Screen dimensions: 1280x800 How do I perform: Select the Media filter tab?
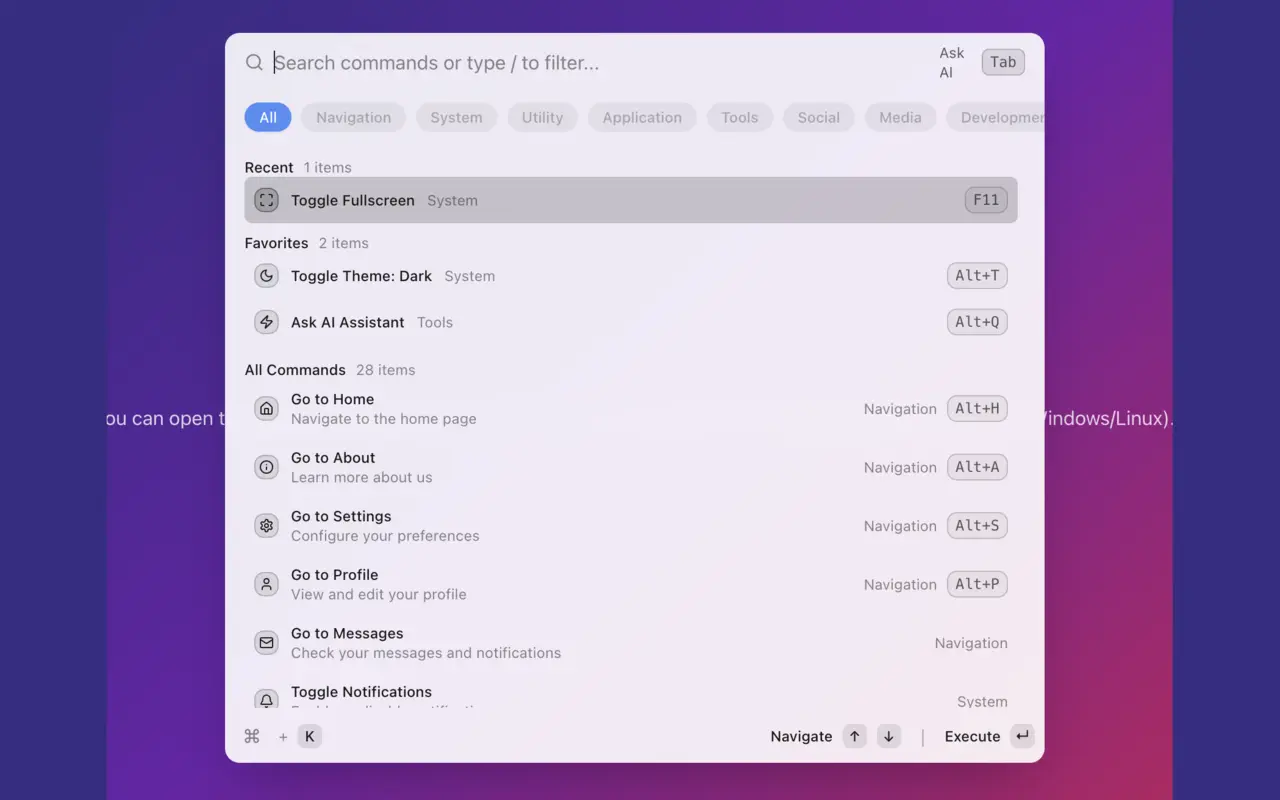click(x=901, y=117)
